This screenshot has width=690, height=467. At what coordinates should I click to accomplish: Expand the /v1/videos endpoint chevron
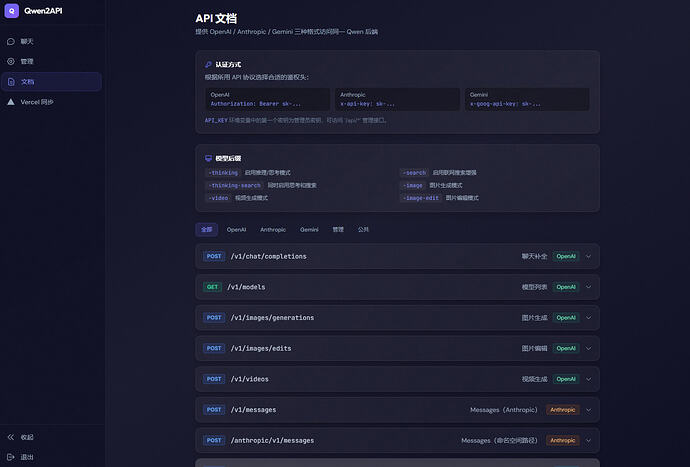[588, 379]
